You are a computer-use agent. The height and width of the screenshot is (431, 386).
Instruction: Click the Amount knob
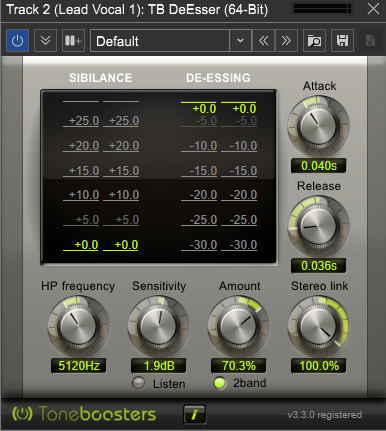pos(238,326)
